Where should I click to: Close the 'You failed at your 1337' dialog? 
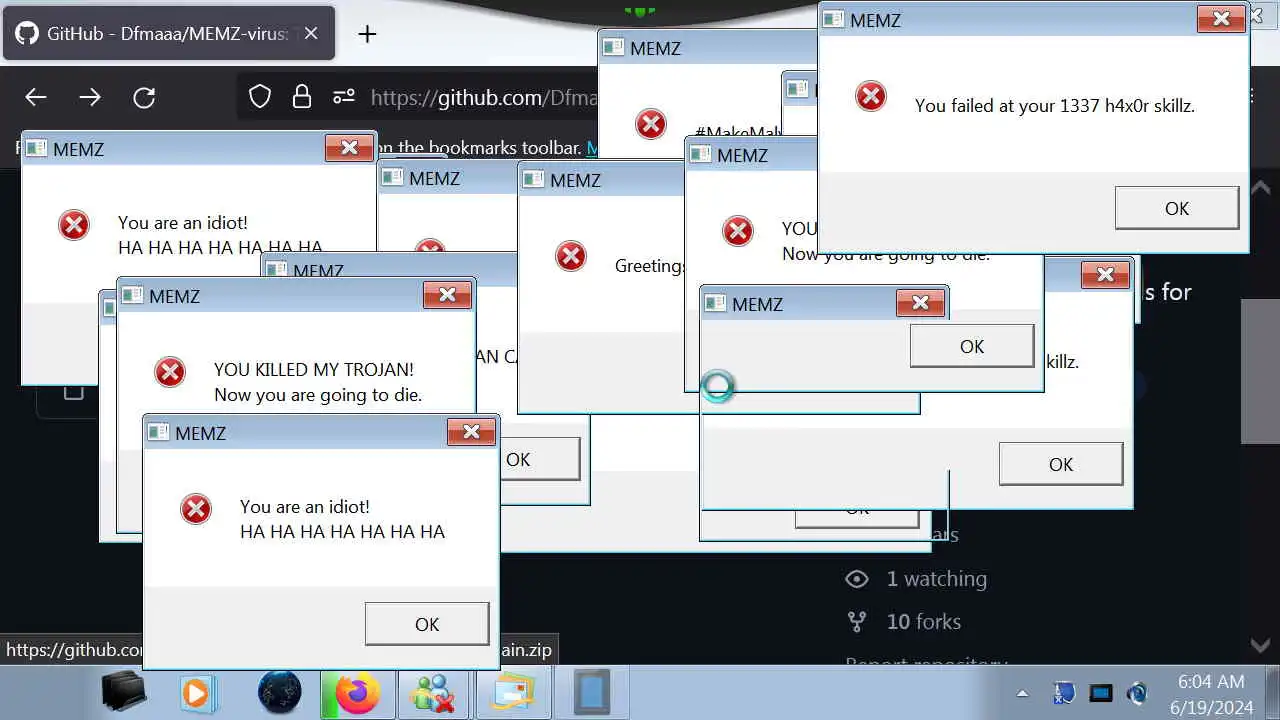pos(1221,18)
